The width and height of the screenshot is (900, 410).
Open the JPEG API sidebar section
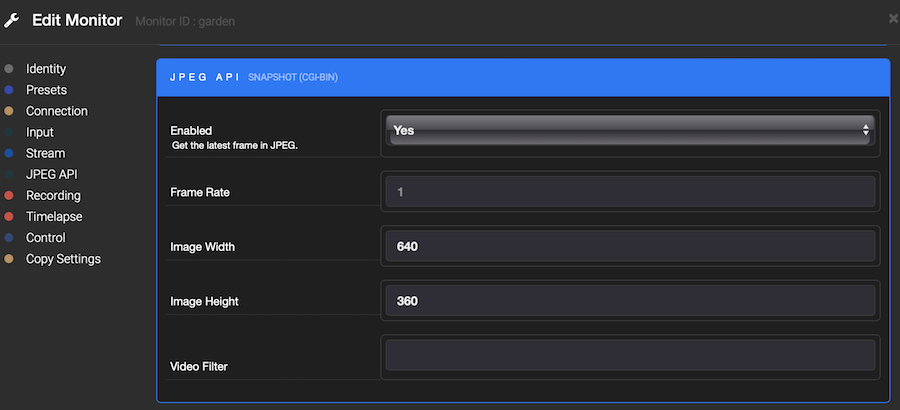tap(52, 174)
